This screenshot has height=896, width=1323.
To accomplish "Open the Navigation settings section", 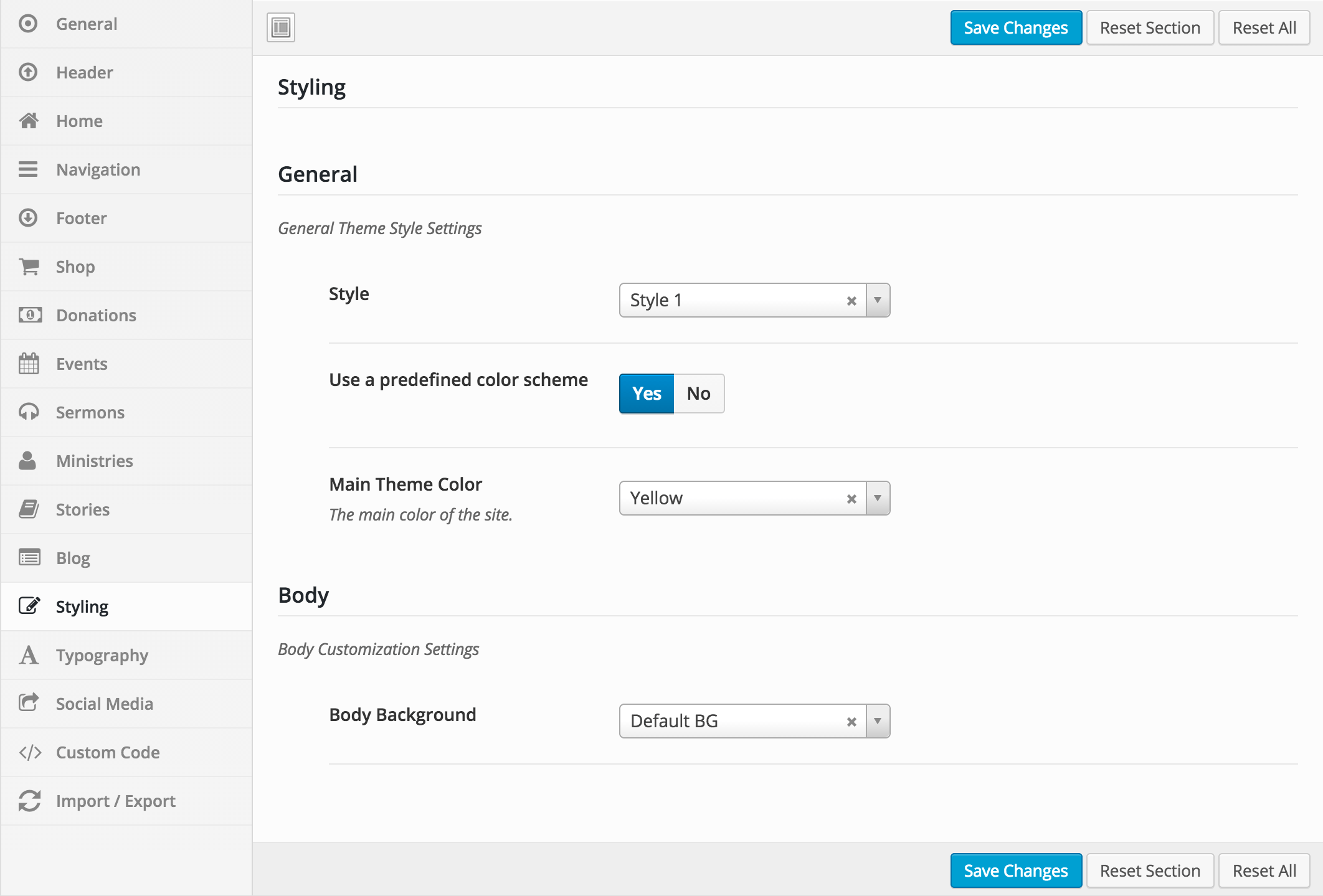I will click(x=98, y=169).
